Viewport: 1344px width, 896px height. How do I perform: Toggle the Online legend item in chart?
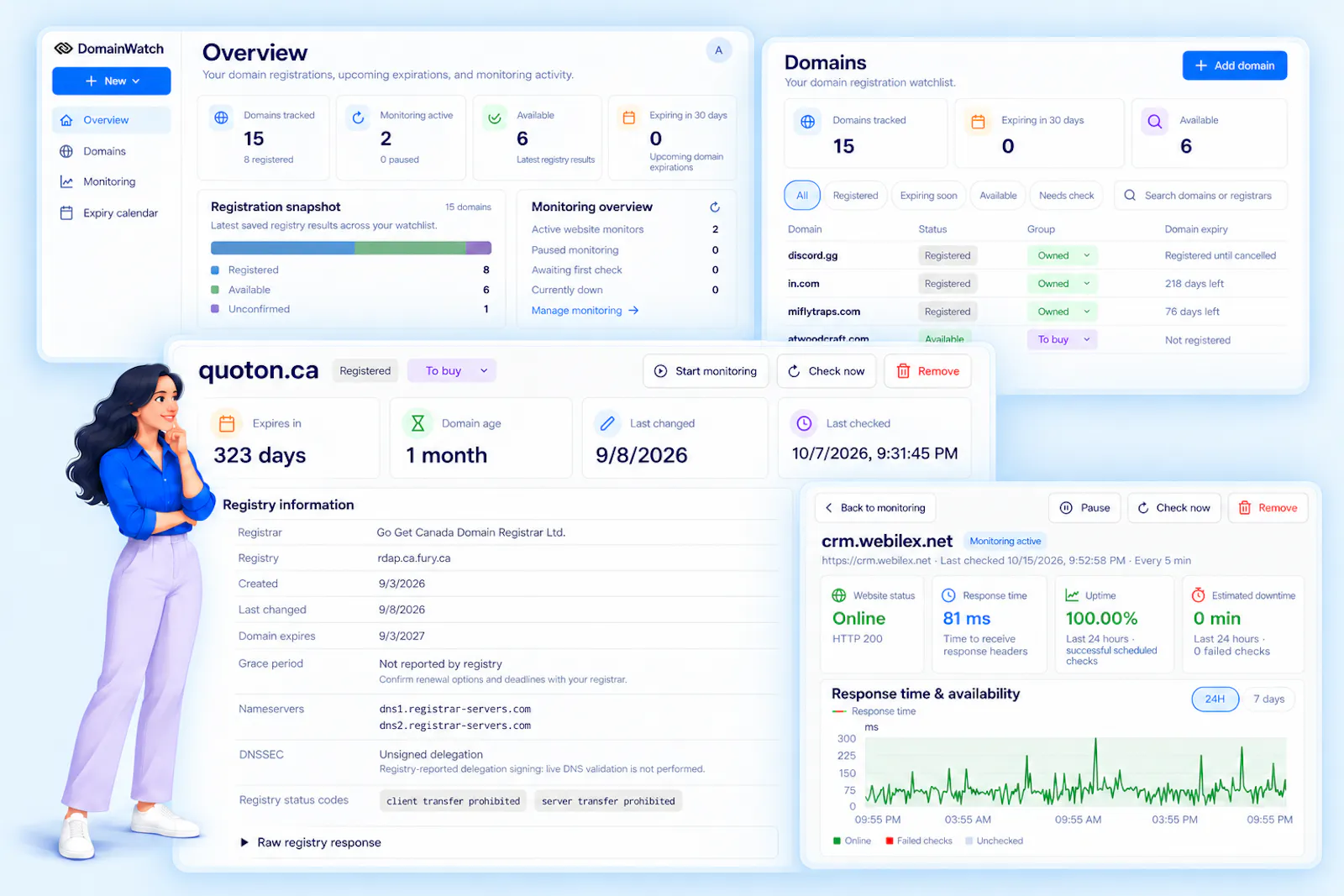[x=852, y=841]
